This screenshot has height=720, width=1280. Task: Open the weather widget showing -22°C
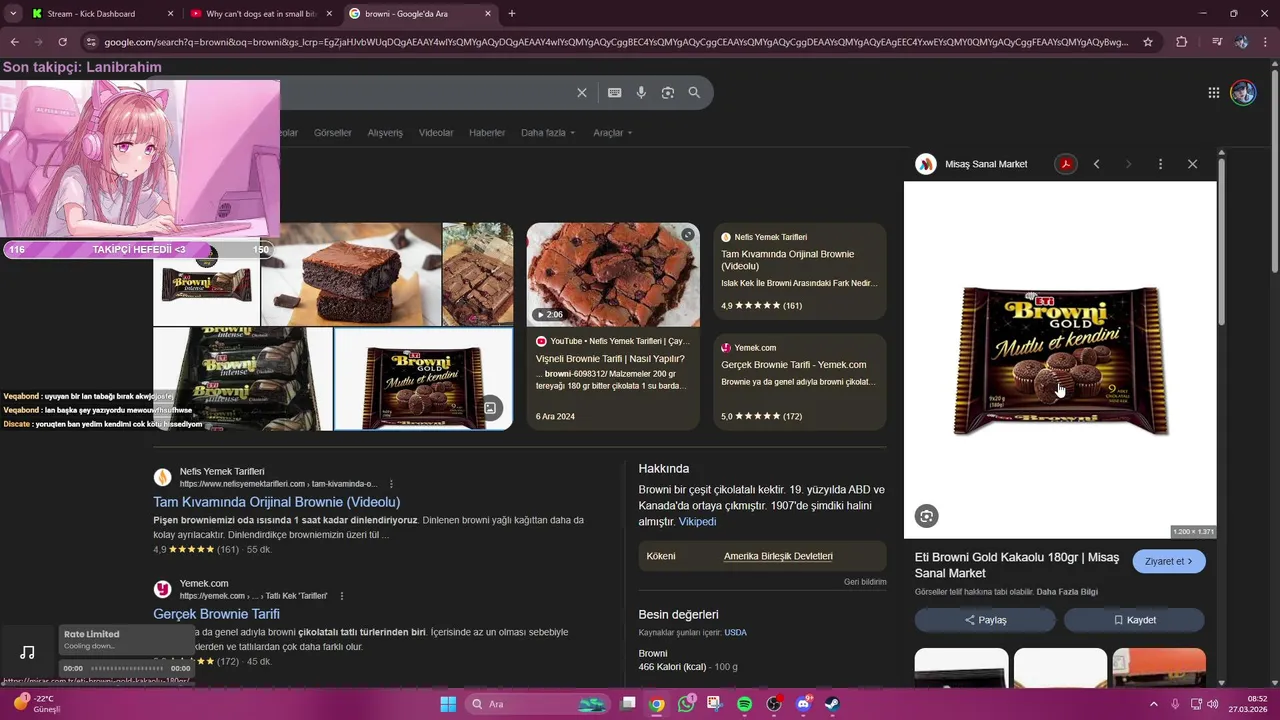(38, 704)
